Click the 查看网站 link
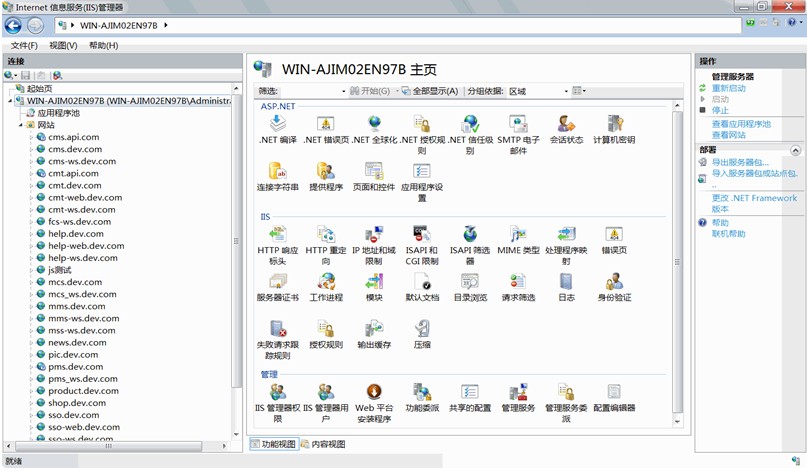807x471 pixels. click(728, 135)
